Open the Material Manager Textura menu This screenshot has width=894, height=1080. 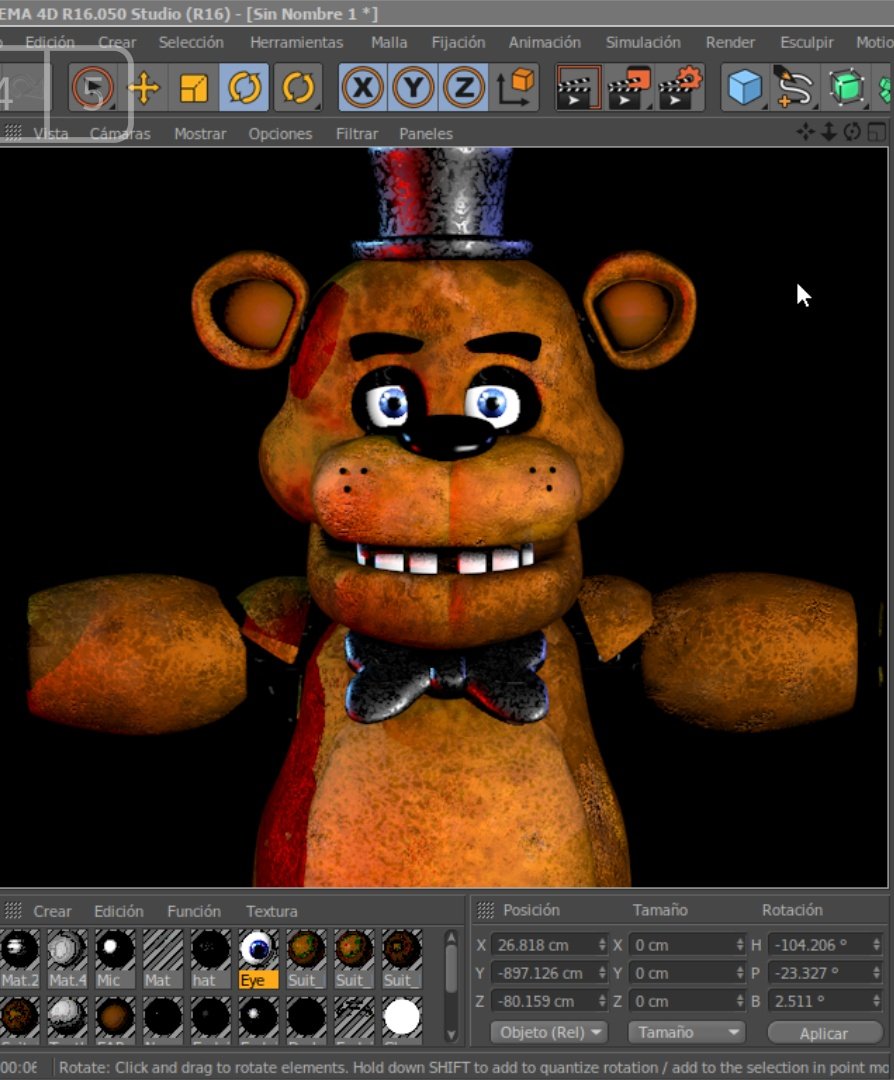coord(271,911)
